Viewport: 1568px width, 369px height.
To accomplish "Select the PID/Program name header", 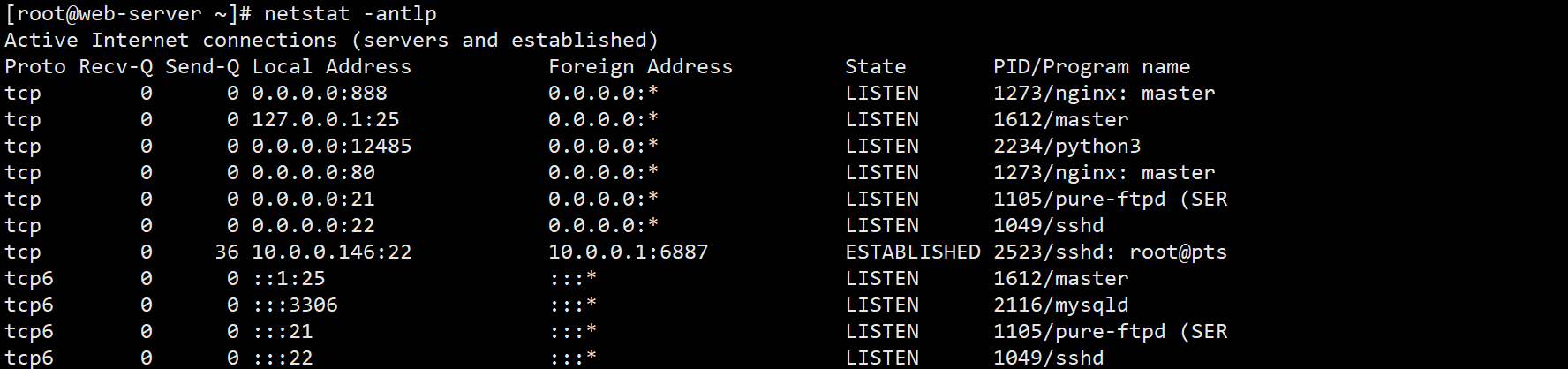I will (1092, 67).
